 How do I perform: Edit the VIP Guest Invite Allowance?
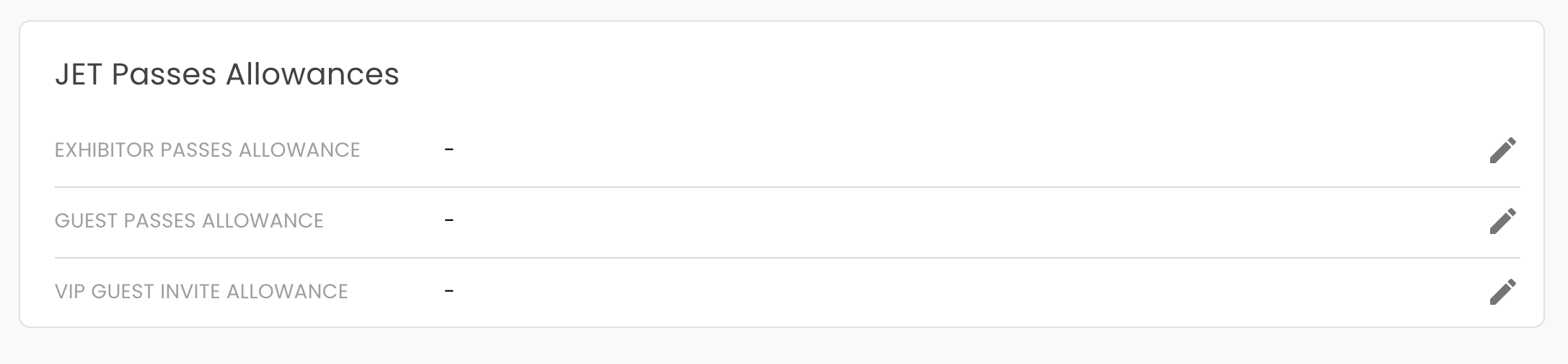pos(1502,292)
